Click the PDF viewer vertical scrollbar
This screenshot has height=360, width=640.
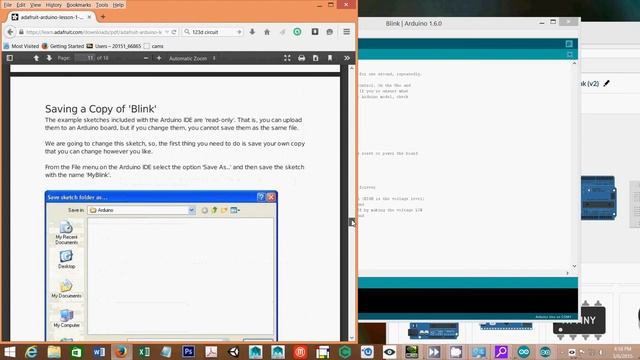pos(352,202)
